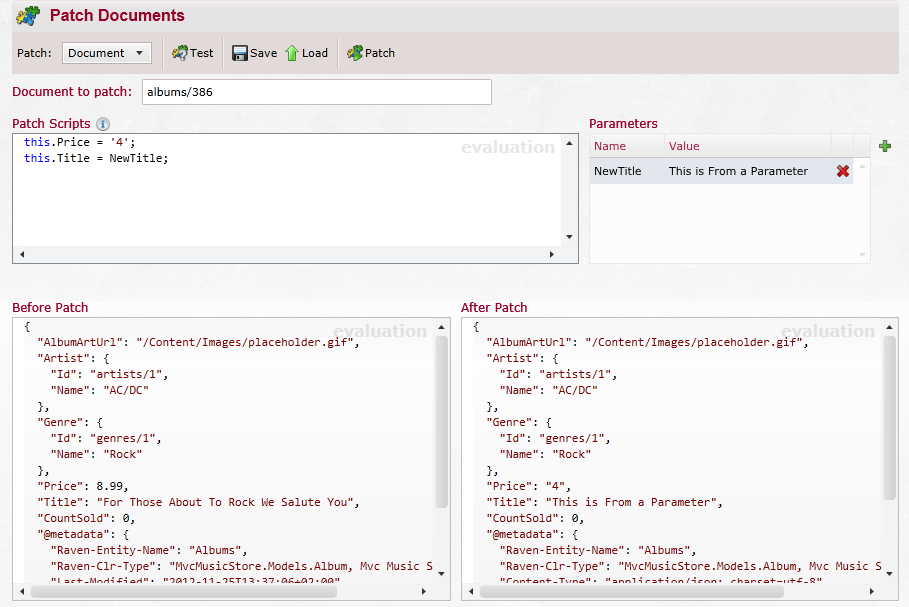Click Before Patch scroll up arrow
This screenshot has width=909, height=607.
point(441,327)
